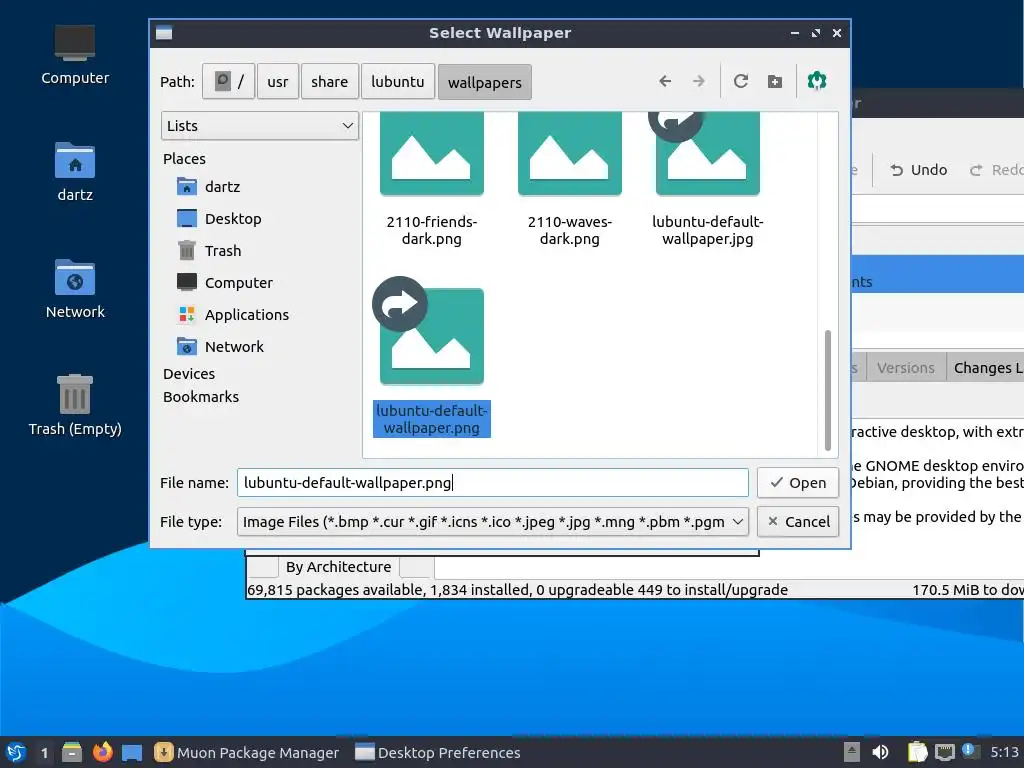This screenshot has width=1024, height=768.
Task: Click the 2110-waves-dark.png file label
Action: click(569, 230)
